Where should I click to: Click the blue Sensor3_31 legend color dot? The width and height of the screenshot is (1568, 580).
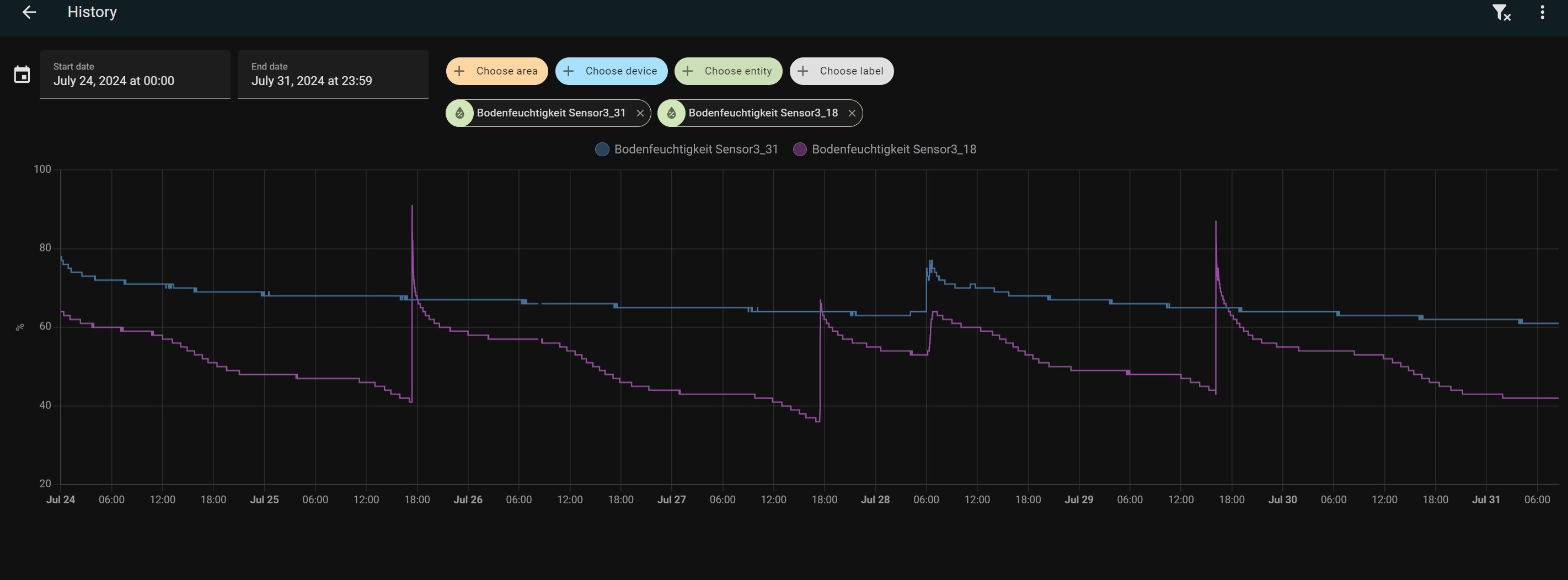point(602,149)
